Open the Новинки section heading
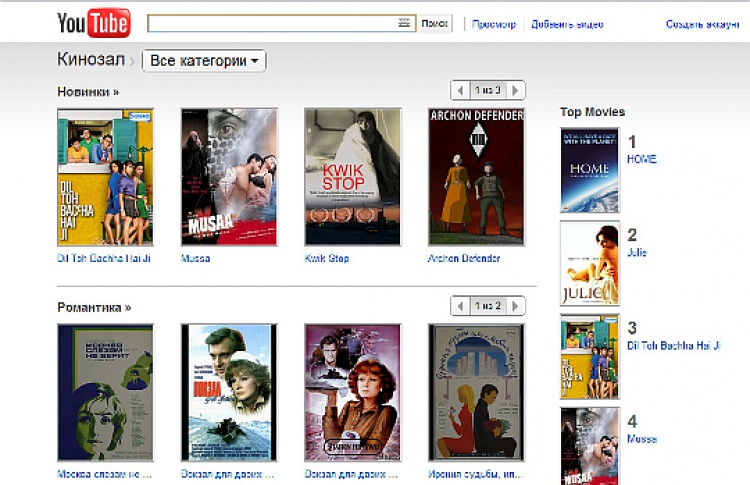The image size is (750, 485). tap(88, 91)
